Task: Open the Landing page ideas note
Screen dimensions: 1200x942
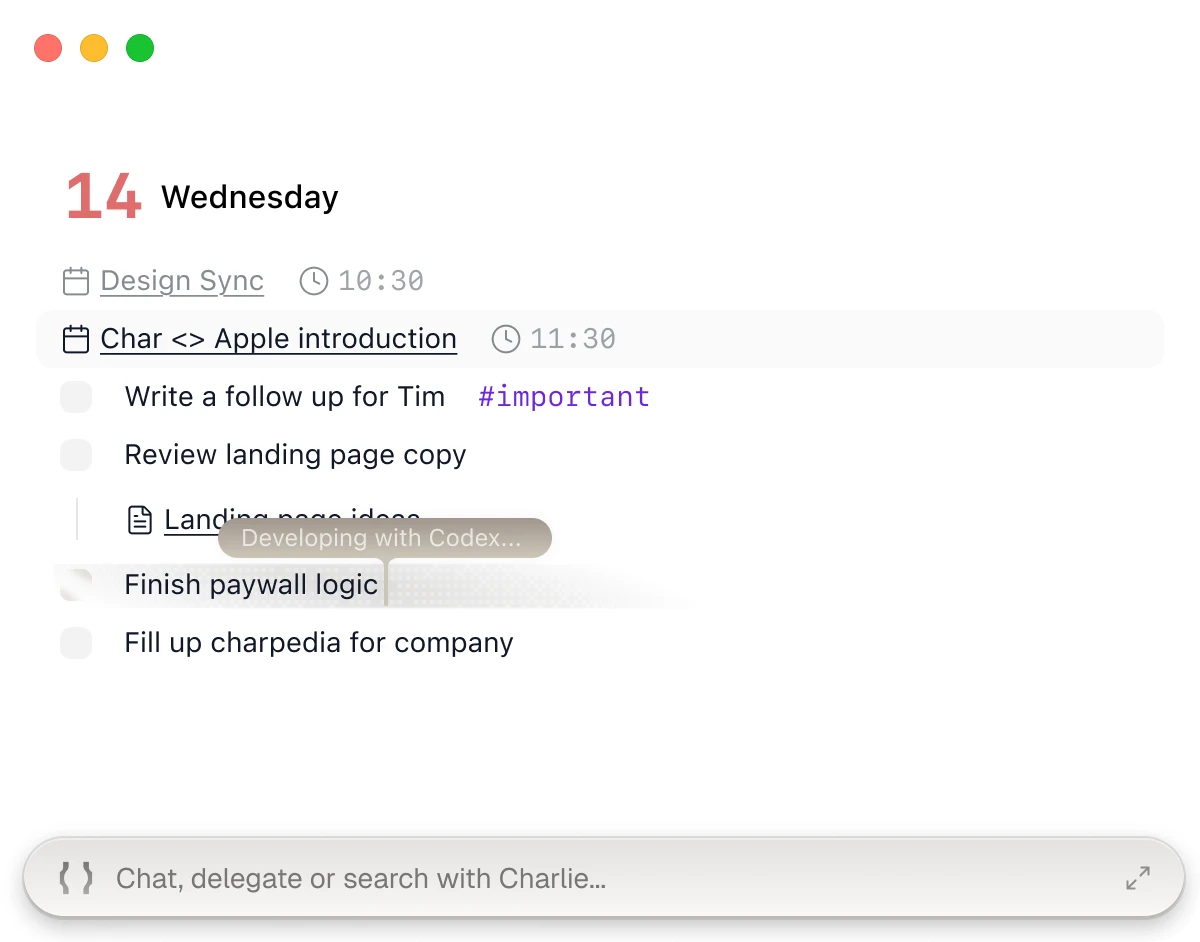Action: coord(292,520)
